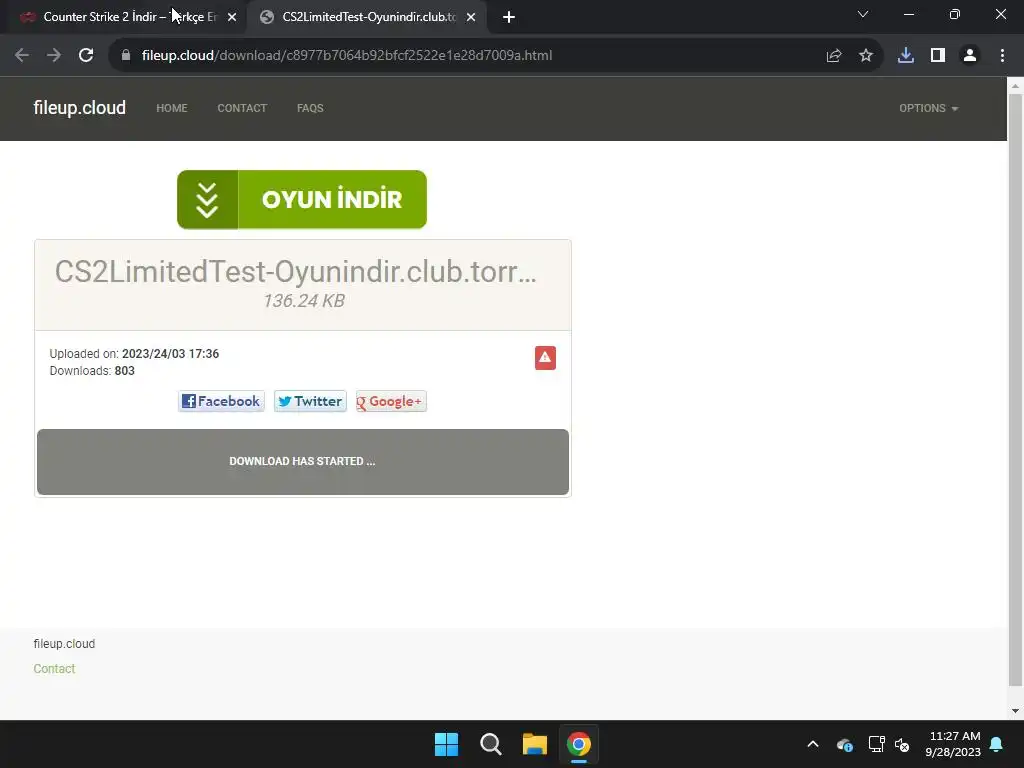Open File Explorer from taskbar
This screenshot has width=1024, height=768.
(x=535, y=744)
